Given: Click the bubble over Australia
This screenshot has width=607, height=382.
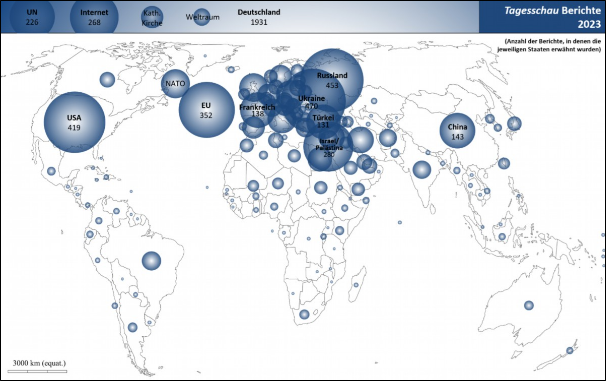Looking at the screenshot, I should tap(529, 305).
